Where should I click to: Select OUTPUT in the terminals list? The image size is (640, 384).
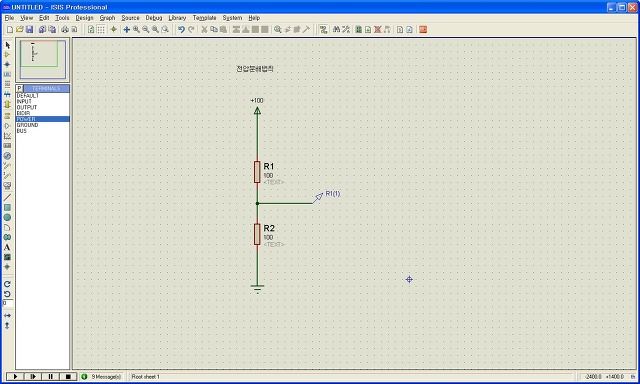click(42, 107)
